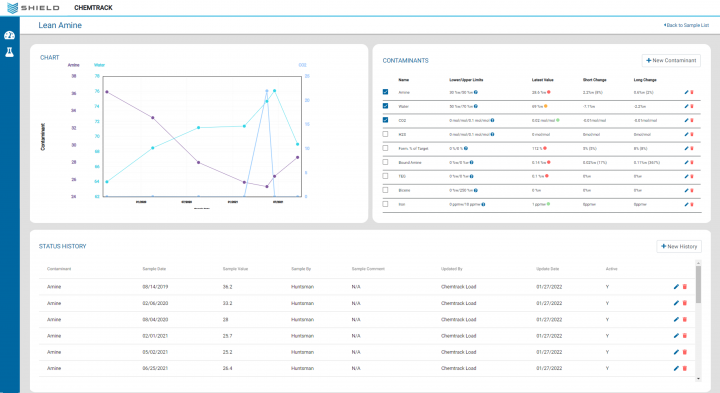Click the Status History scrollbar down arrow
720x393 pixels.
click(x=698, y=379)
